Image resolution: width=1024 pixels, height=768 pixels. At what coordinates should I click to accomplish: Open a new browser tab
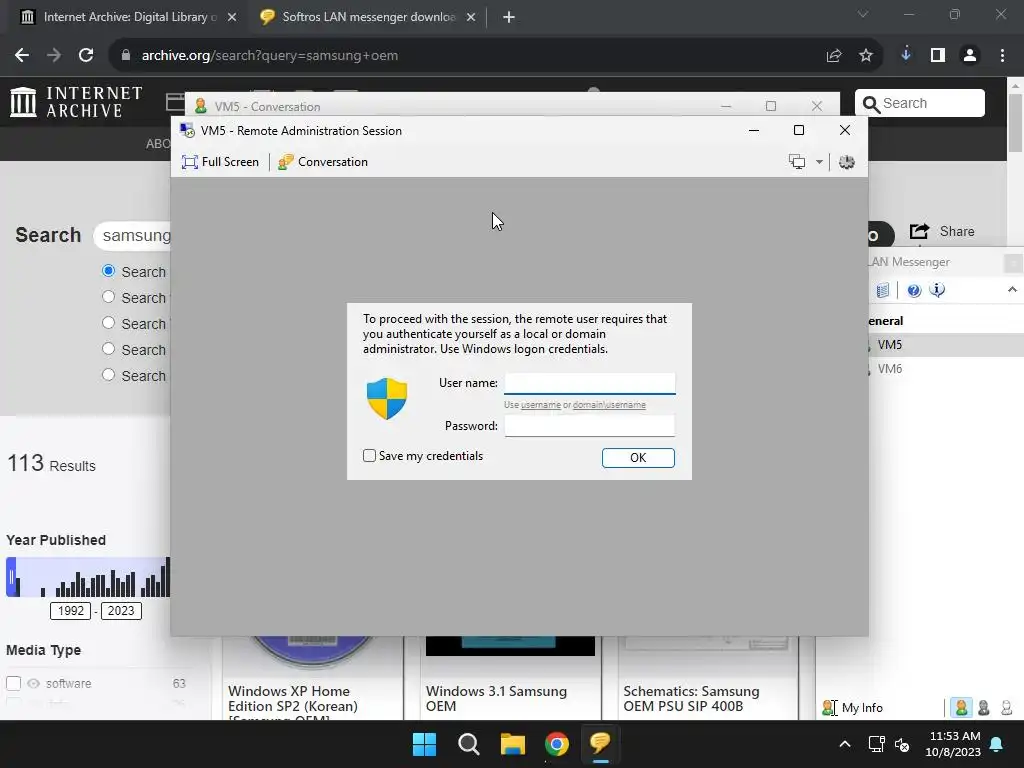coord(509,17)
